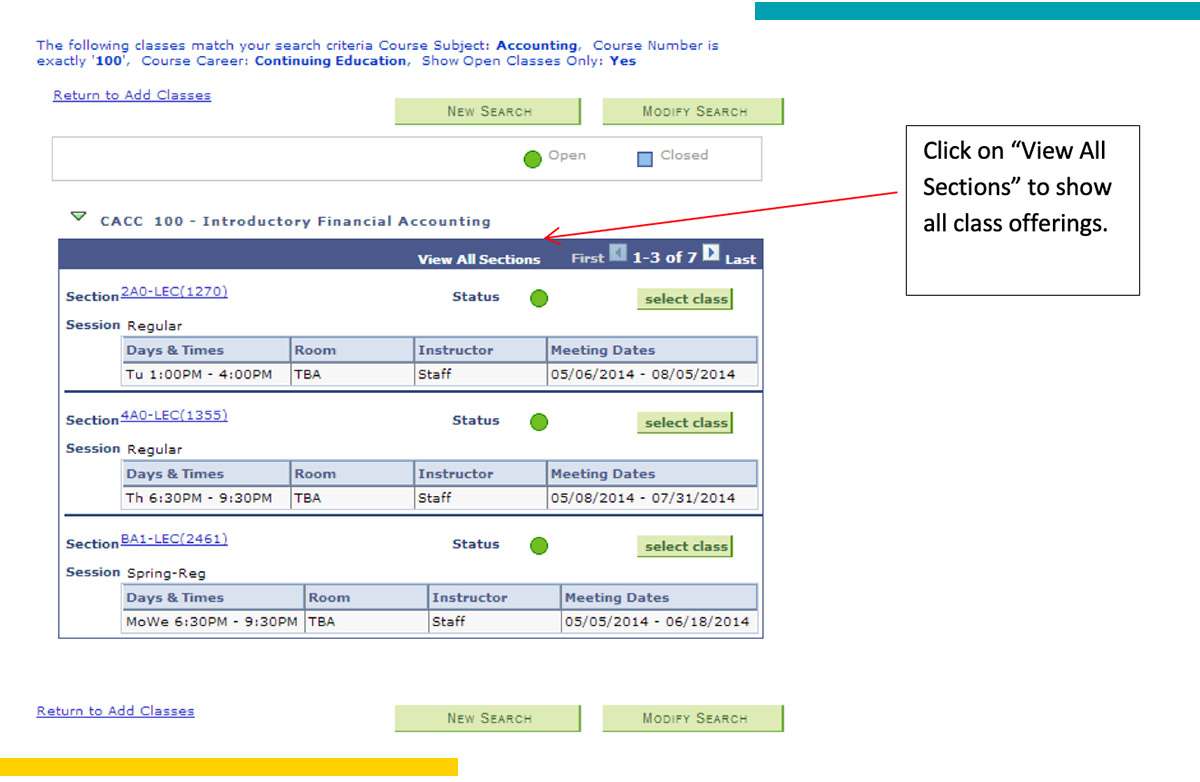Select class for Tuesday 1:00PM section
Image resolution: width=1200 pixels, height=782 pixels.
[x=685, y=299]
